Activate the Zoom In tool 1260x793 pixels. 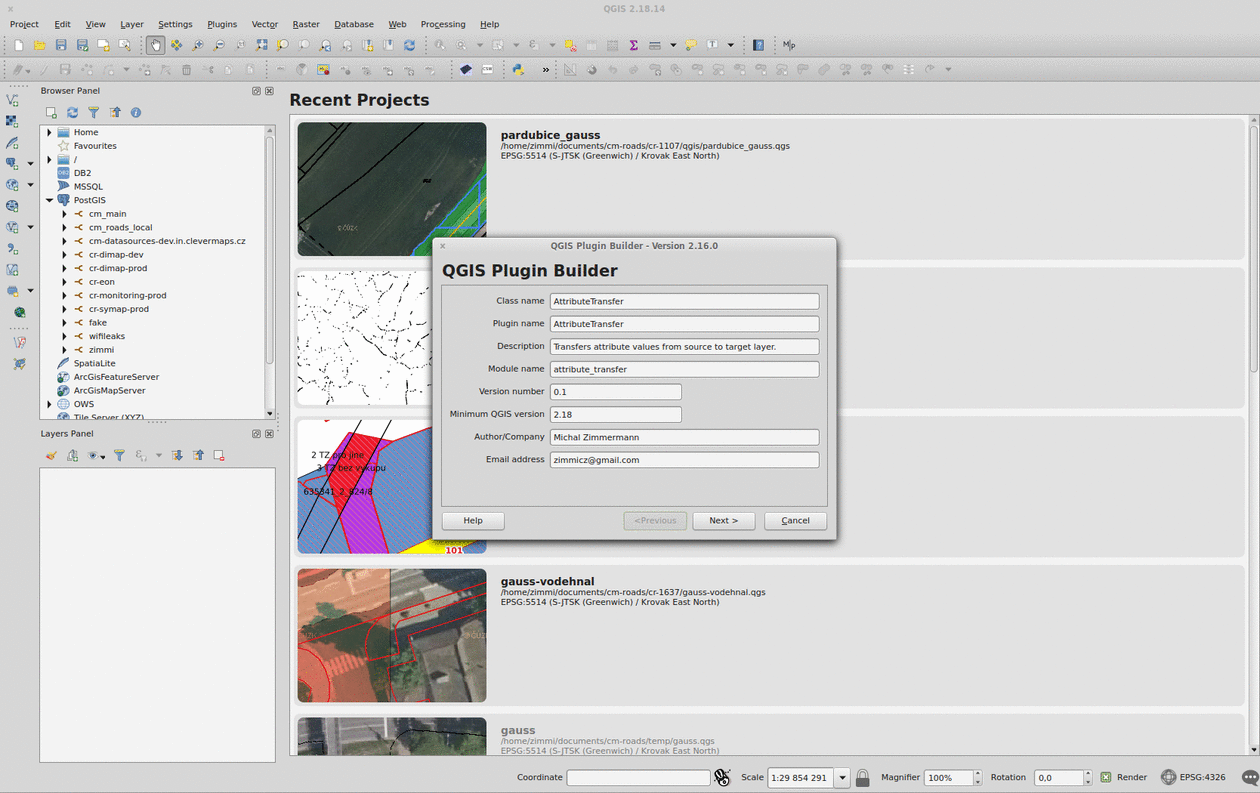coord(198,45)
